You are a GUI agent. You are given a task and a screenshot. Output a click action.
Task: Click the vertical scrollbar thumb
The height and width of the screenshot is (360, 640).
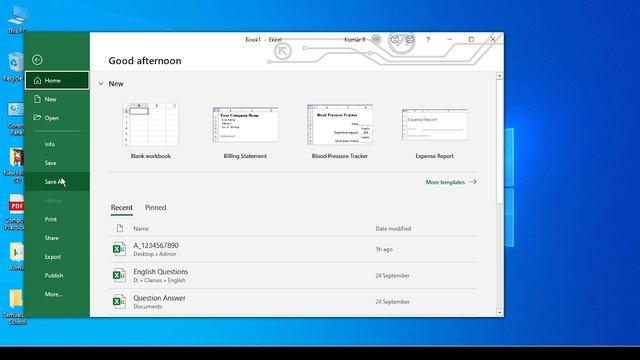pos(500,141)
